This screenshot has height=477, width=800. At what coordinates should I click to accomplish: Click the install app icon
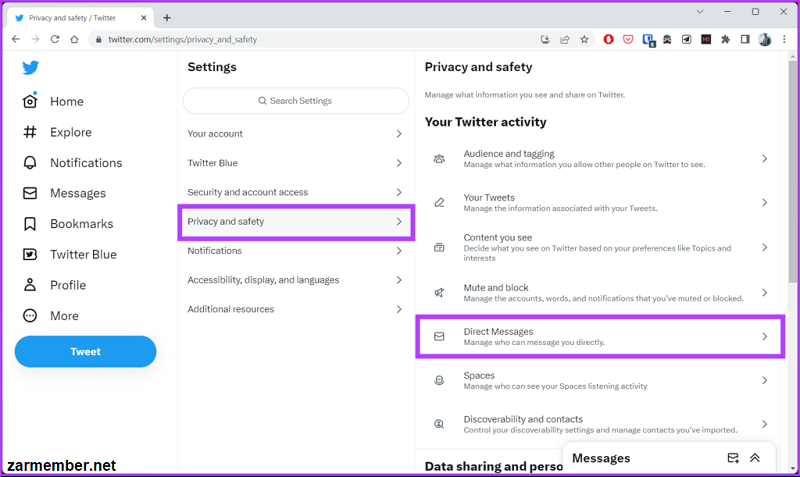[545, 39]
